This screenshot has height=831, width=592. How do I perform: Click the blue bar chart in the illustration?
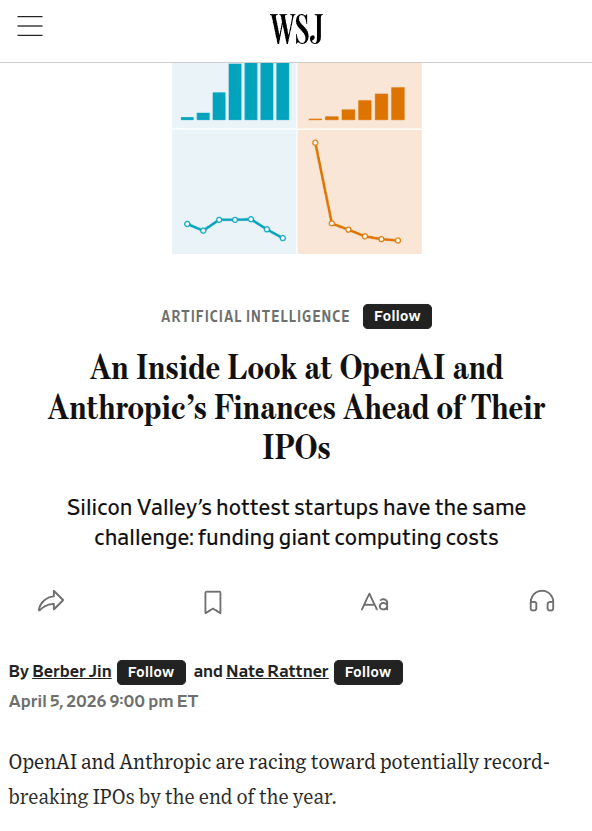click(233, 95)
